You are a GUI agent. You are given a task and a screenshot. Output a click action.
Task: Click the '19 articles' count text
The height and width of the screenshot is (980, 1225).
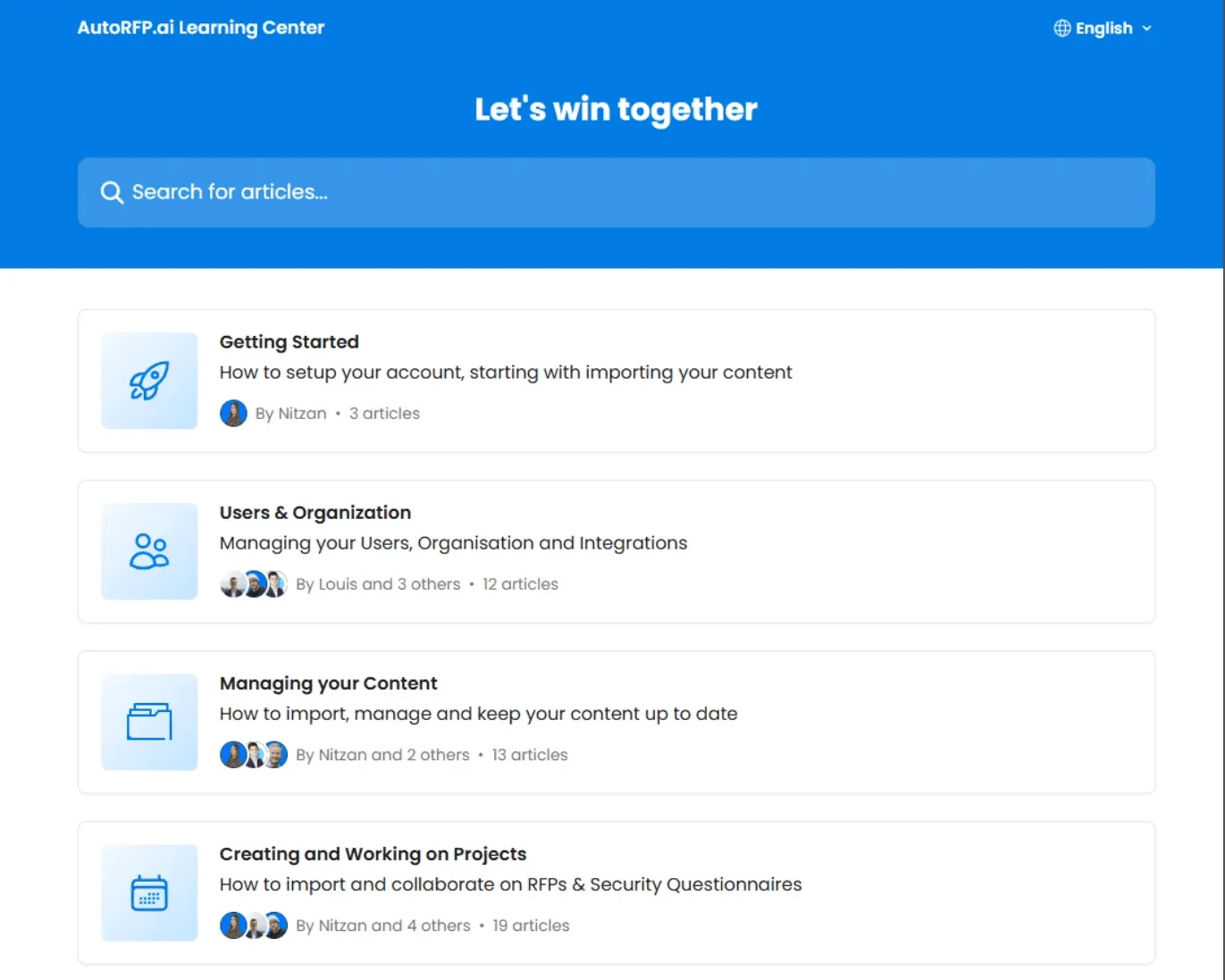(x=531, y=926)
